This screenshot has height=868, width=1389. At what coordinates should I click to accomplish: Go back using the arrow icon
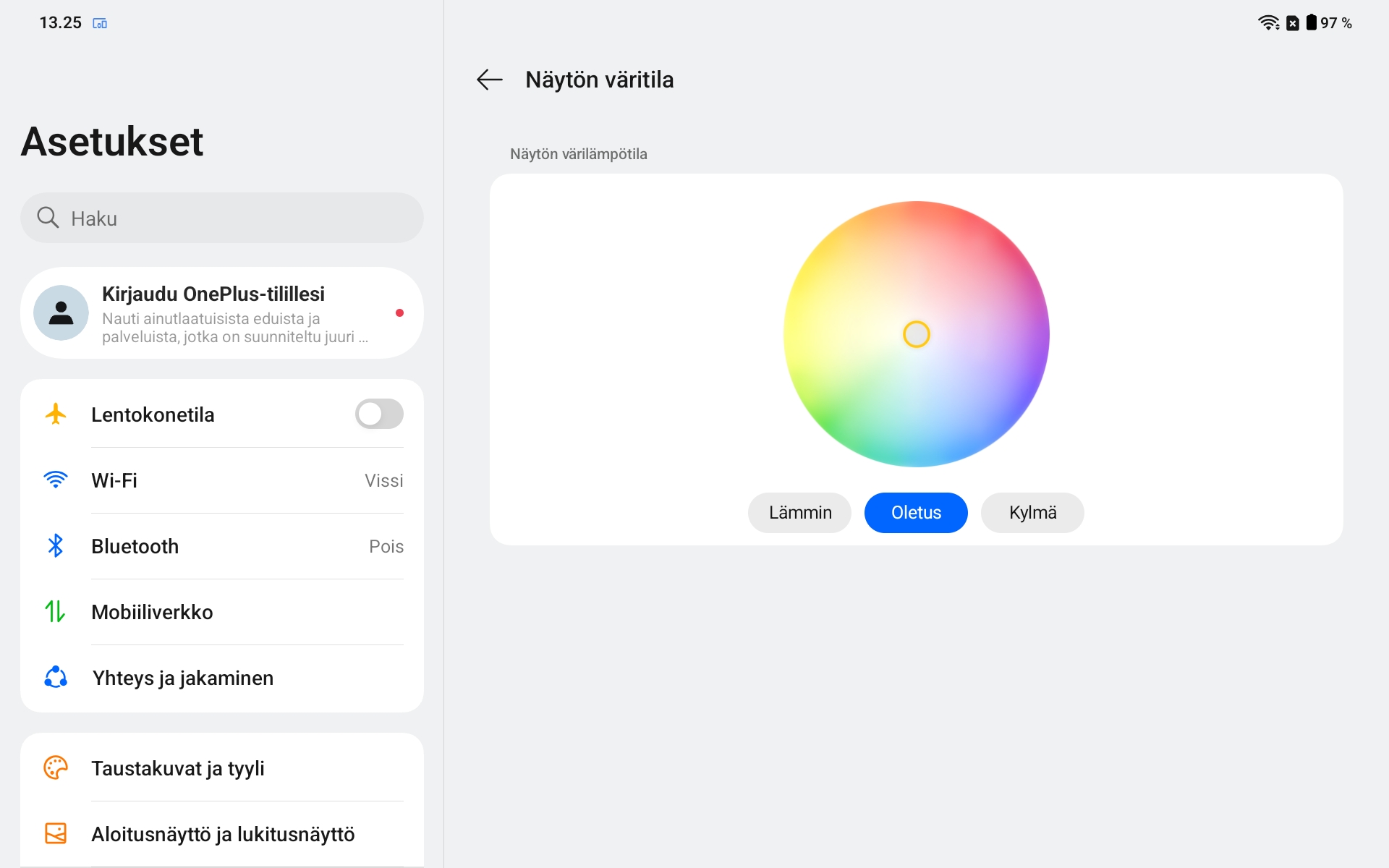click(490, 80)
